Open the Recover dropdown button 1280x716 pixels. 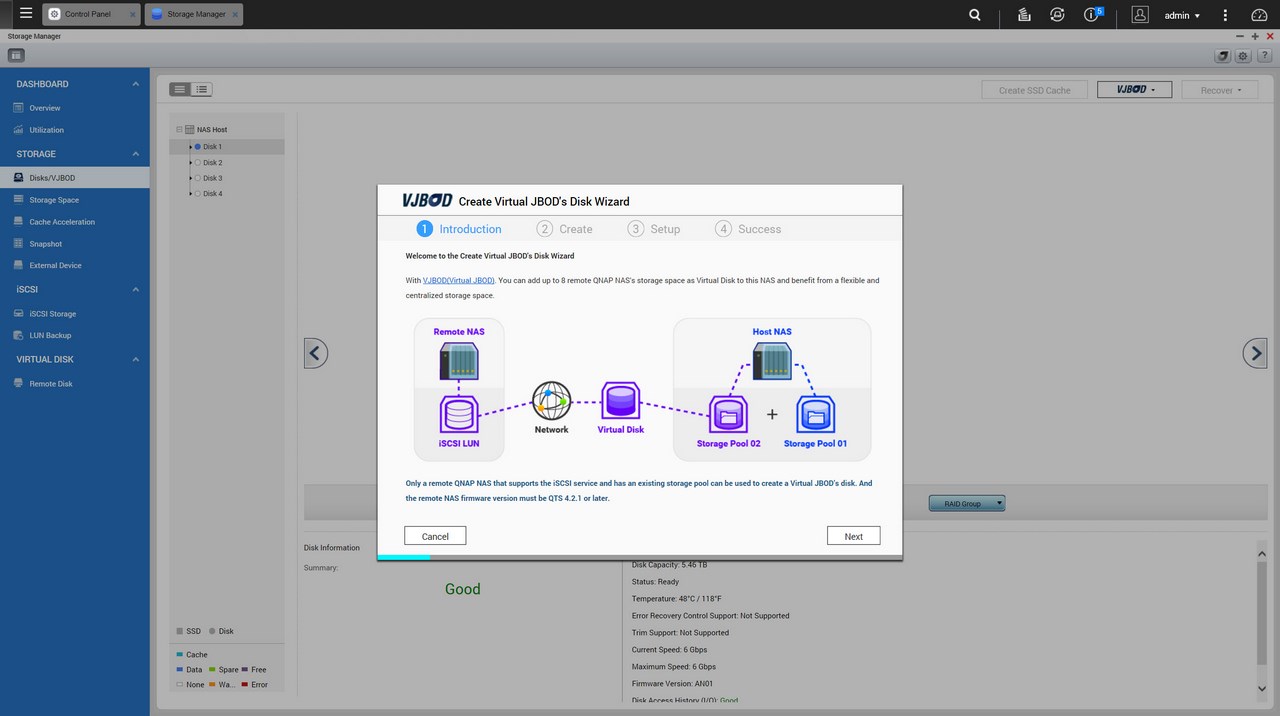(x=1221, y=90)
